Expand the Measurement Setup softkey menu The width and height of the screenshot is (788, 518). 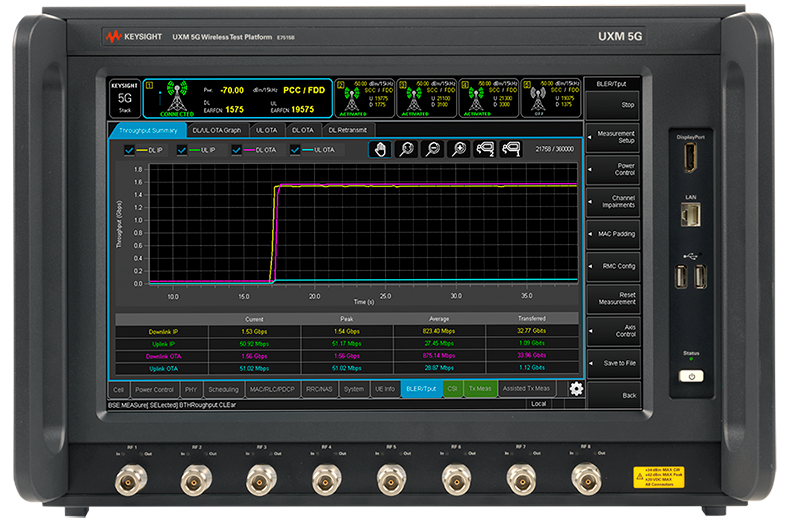613,137
